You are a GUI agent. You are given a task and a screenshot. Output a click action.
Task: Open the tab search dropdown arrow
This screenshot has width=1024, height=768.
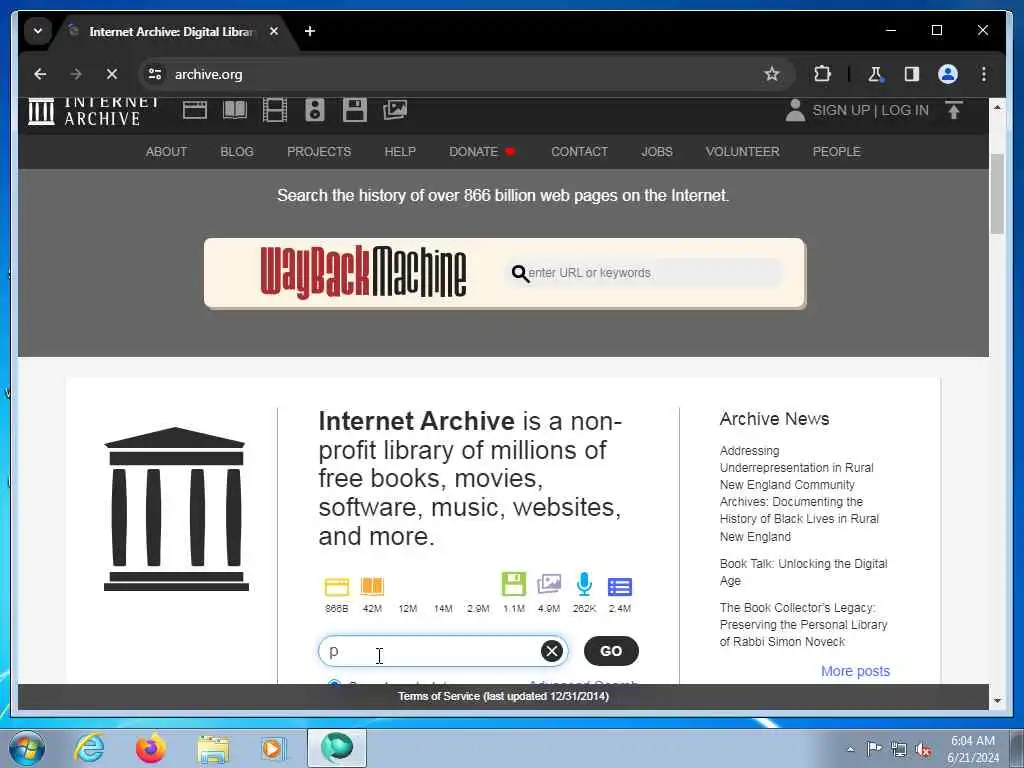pyautogui.click(x=38, y=31)
